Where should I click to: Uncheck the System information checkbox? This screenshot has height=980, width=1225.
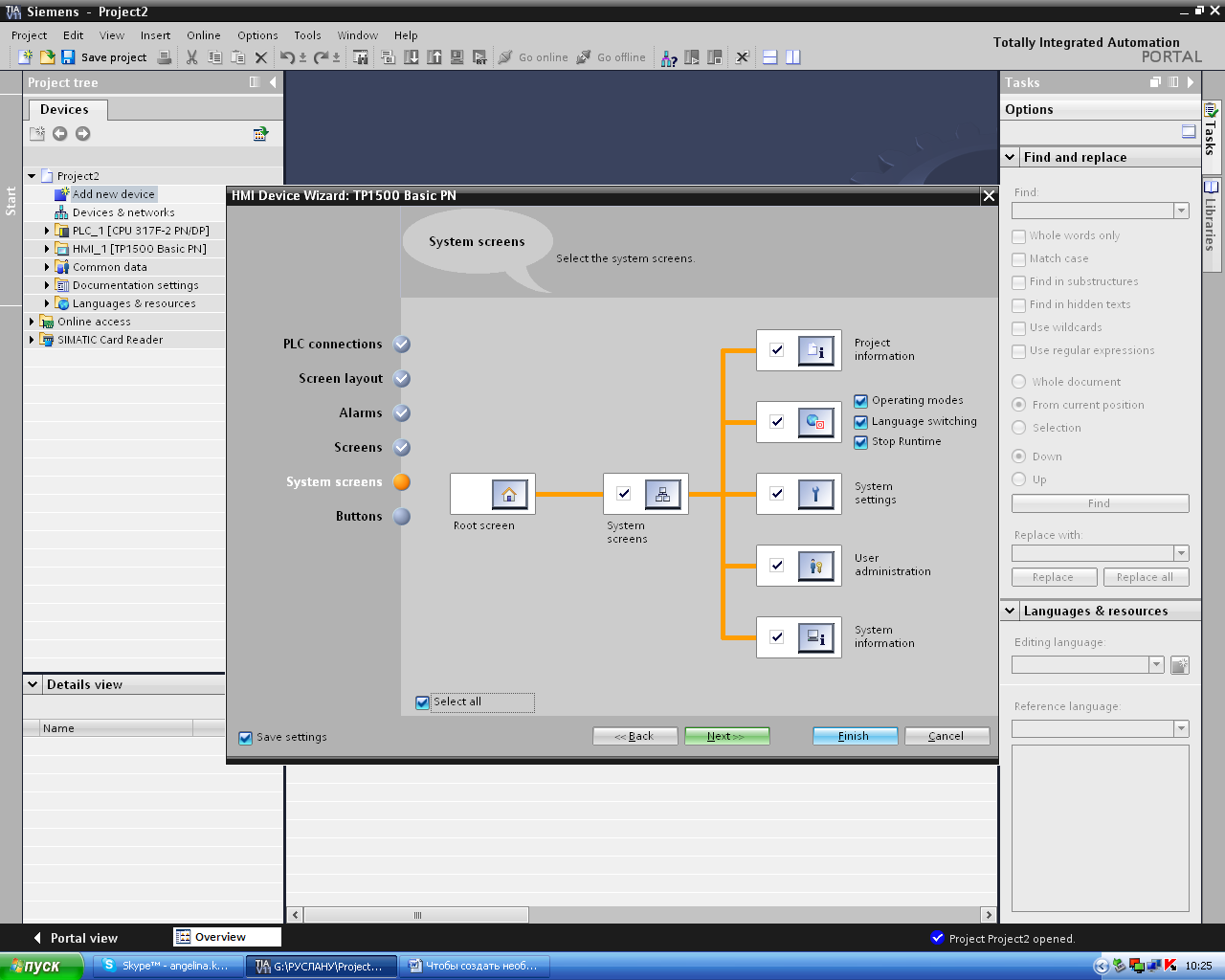click(777, 637)
